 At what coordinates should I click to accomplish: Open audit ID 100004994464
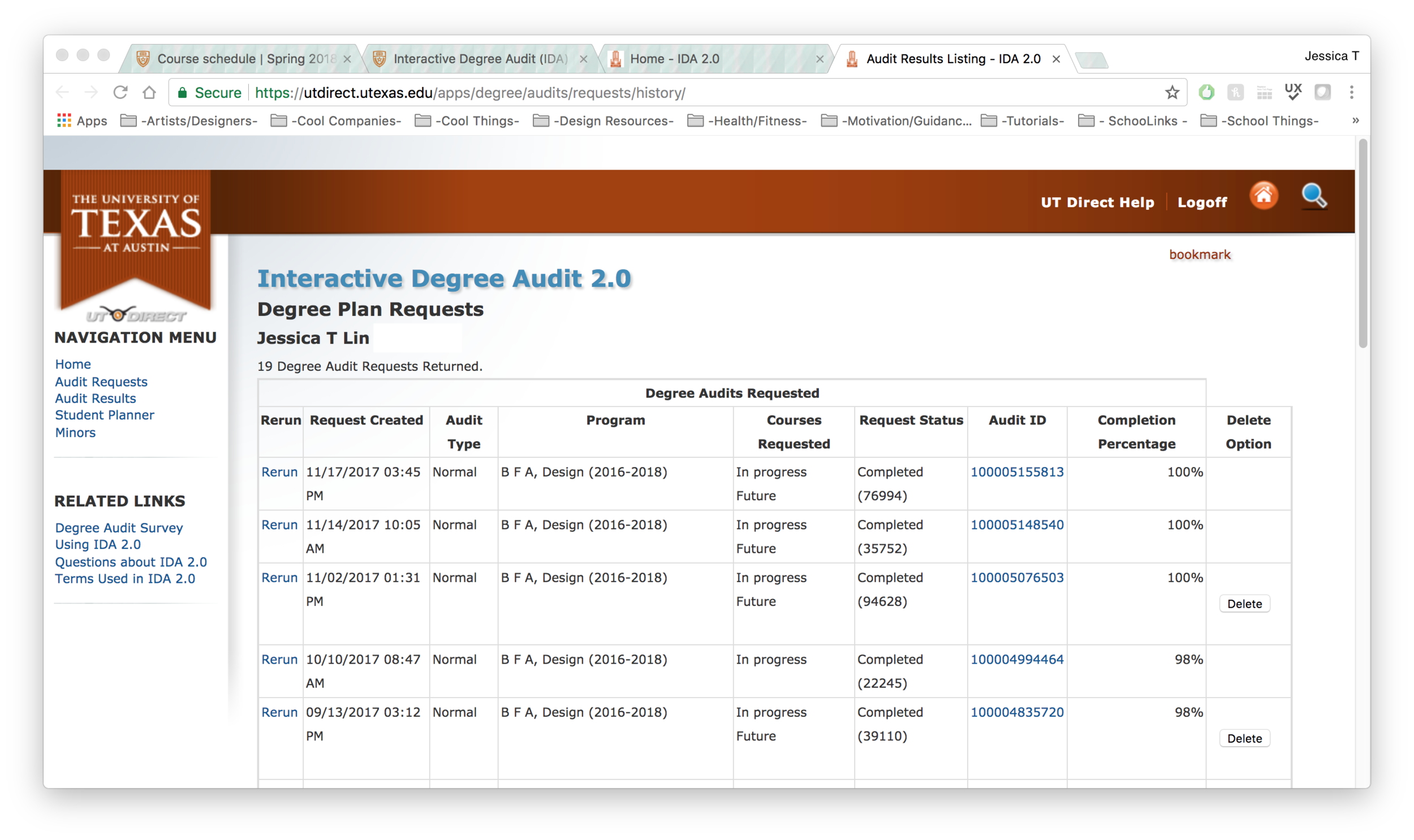coord(1017,660)
